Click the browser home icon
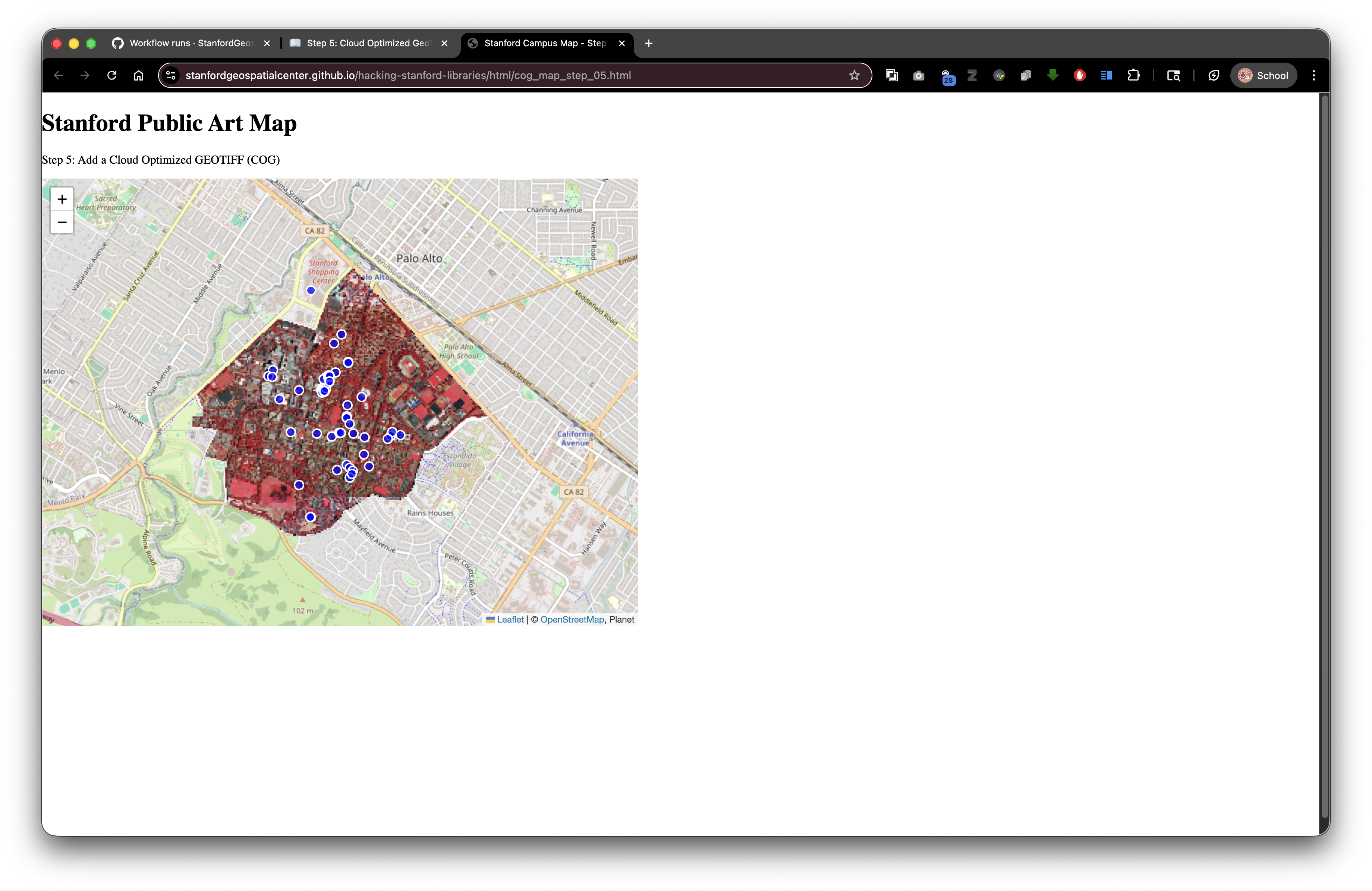The height and width of the screenshot is (891, 1372). [x=138, y=75]
